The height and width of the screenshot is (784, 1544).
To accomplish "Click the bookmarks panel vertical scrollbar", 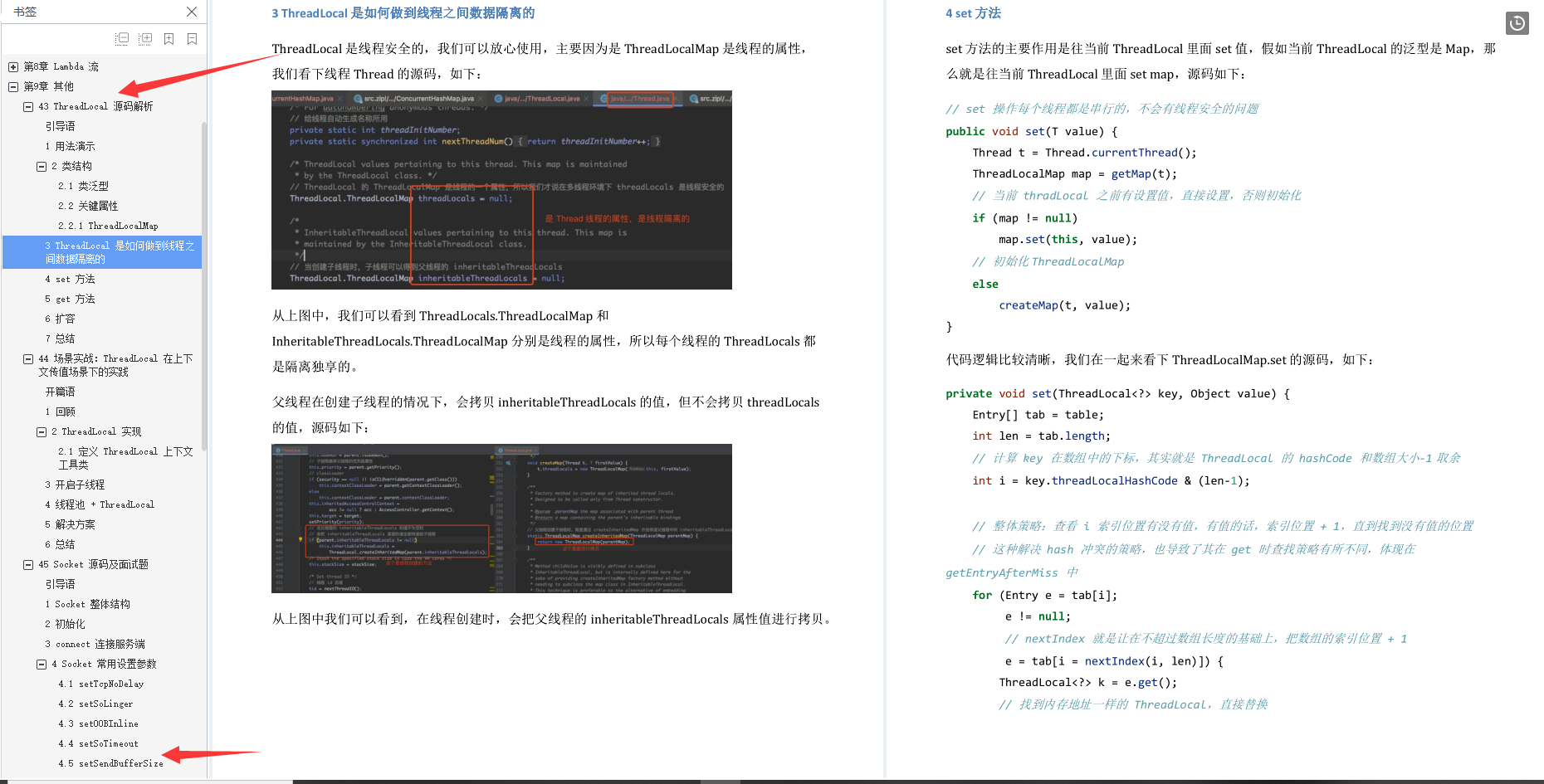I will [204, 286].
